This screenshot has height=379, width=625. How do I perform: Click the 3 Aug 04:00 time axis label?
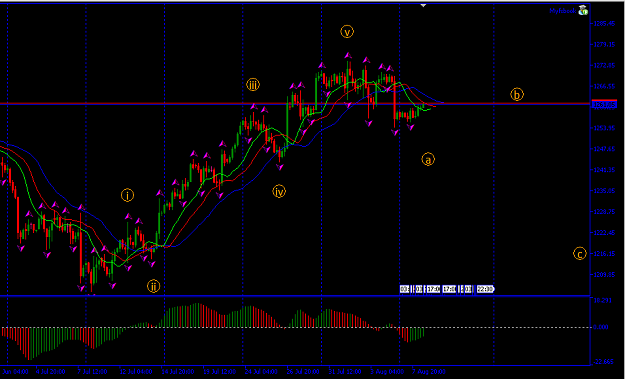(386, 371)
